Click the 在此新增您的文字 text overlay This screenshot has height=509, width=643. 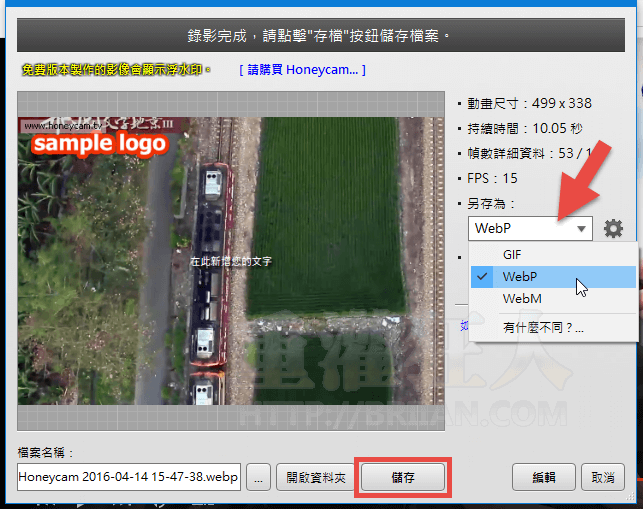[x=231, y=261]
